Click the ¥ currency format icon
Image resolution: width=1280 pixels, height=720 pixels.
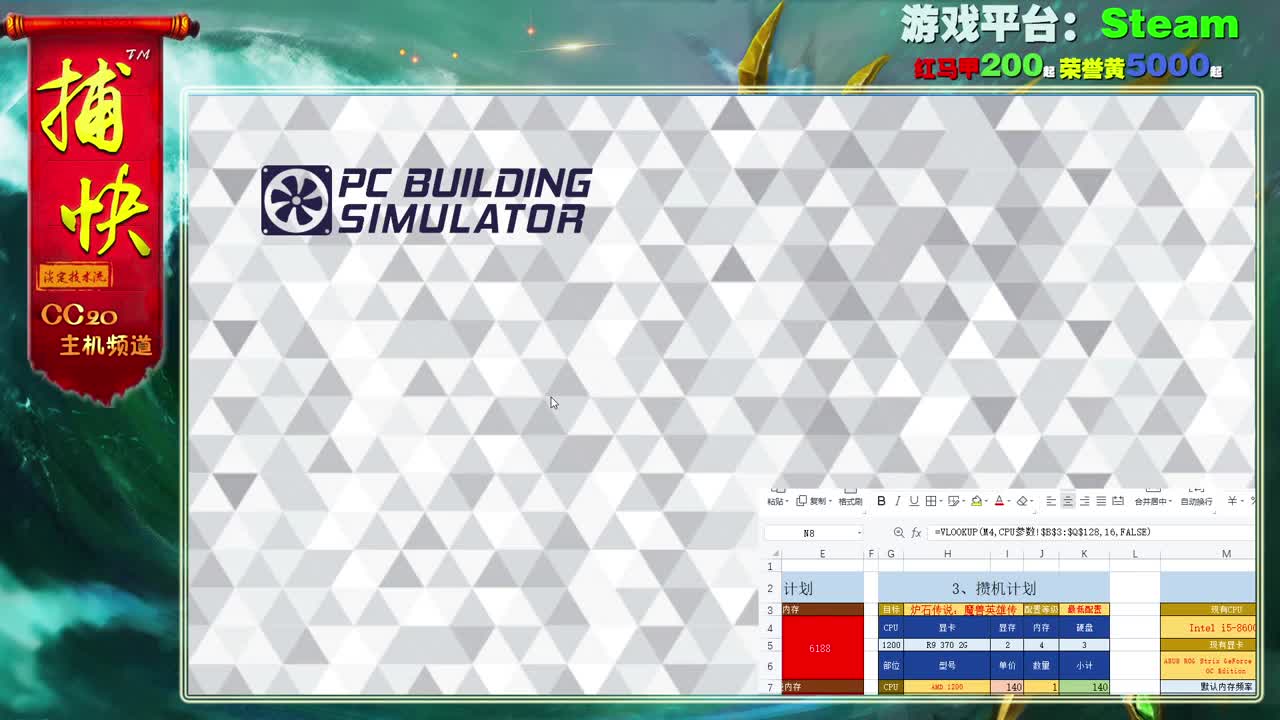tap(1232, 501)
